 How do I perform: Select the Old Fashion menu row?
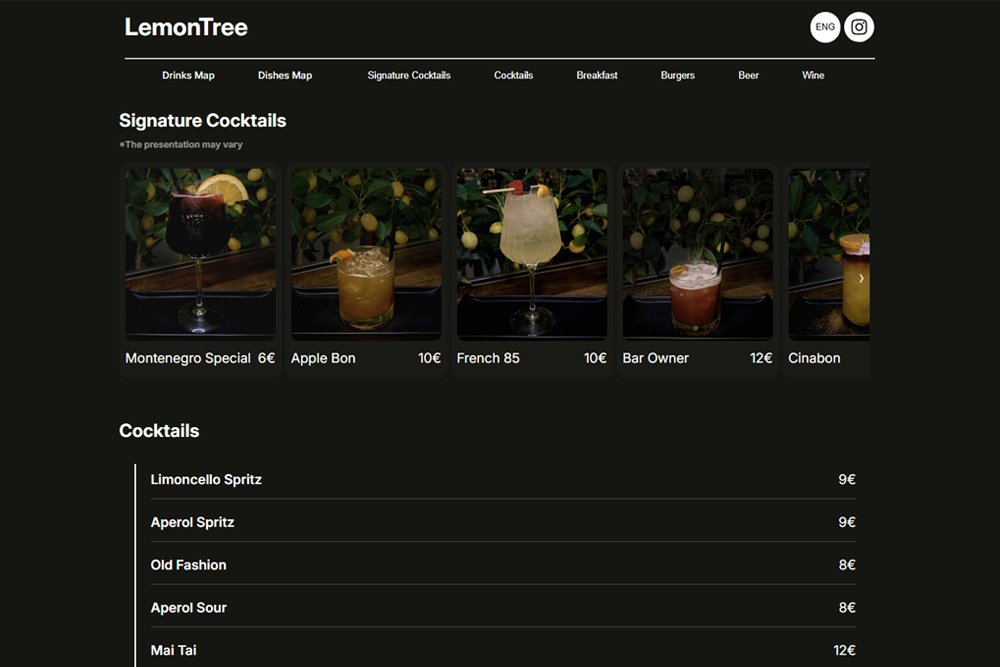[x=500, y=564]
